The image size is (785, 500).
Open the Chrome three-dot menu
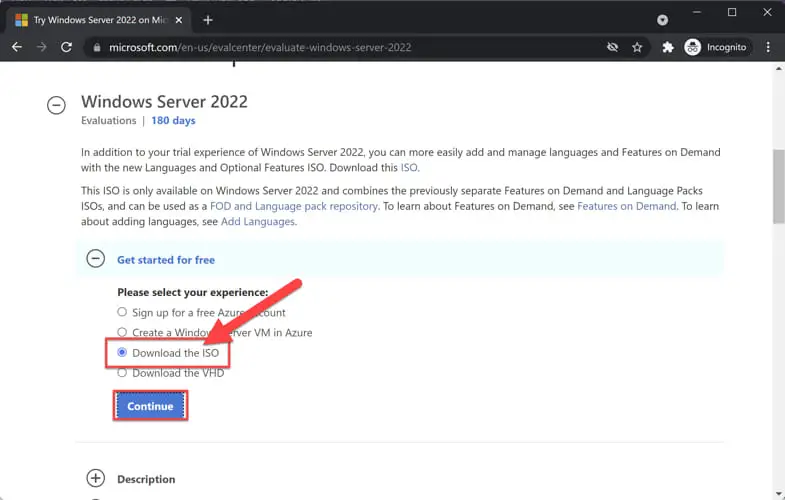click(x=768, y=47)
